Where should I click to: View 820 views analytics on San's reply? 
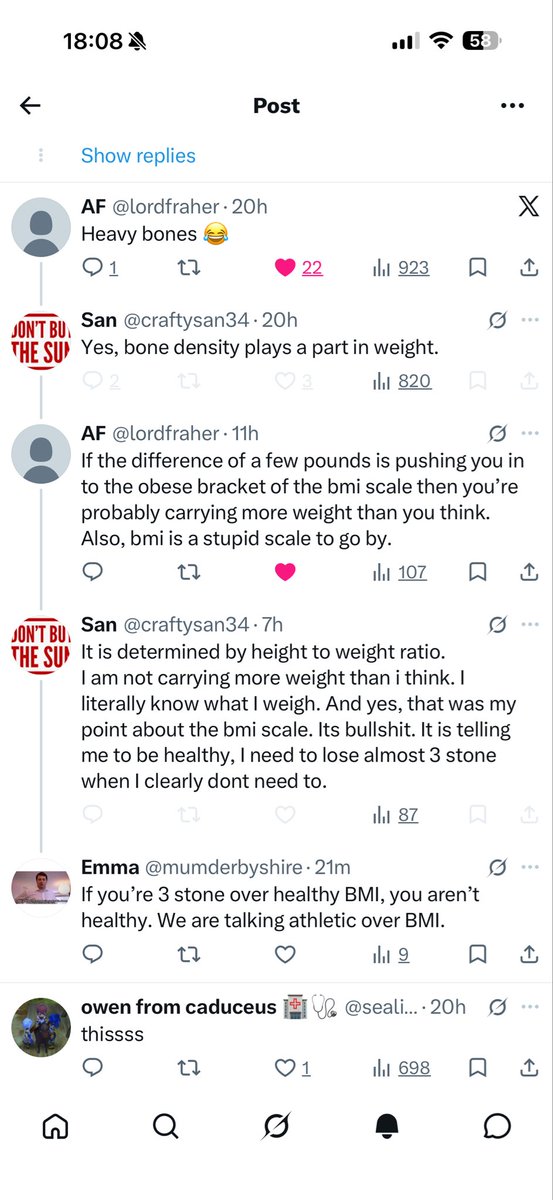[x=402, y=381]
